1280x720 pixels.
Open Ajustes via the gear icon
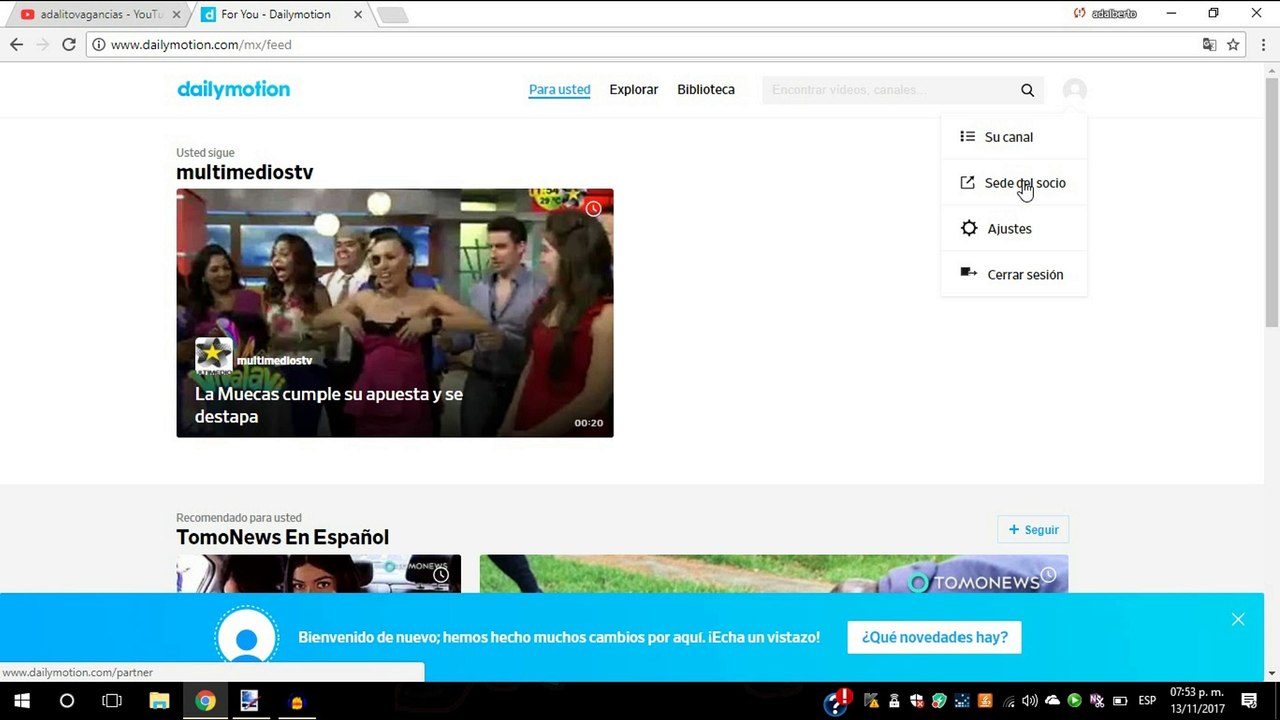(x=968, y=228)
